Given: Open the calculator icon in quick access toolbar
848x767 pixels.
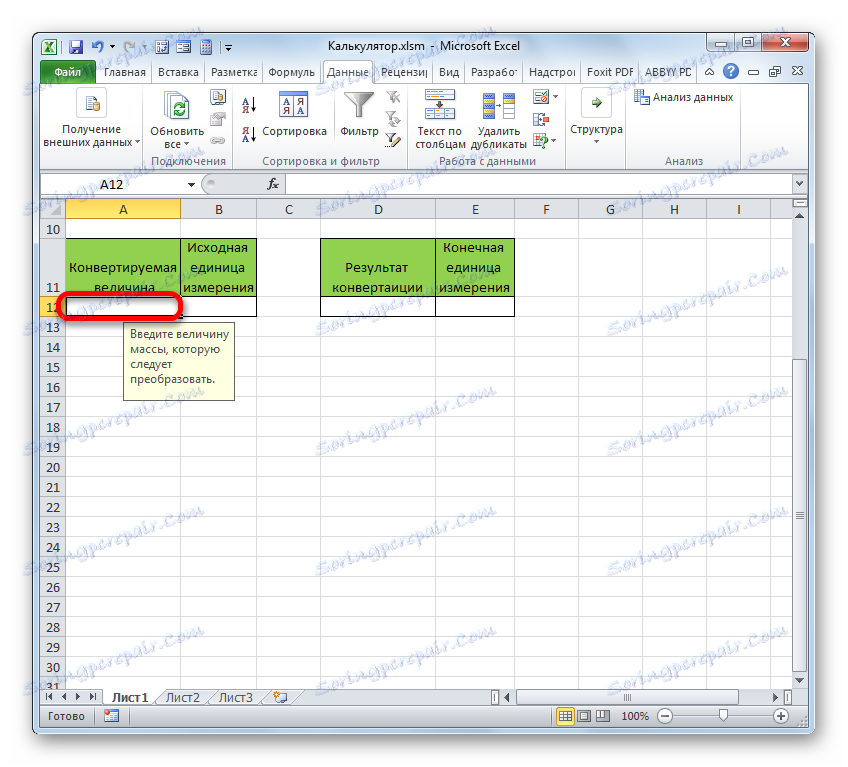Looking at the screenshot, I should [x=206, y=47].
